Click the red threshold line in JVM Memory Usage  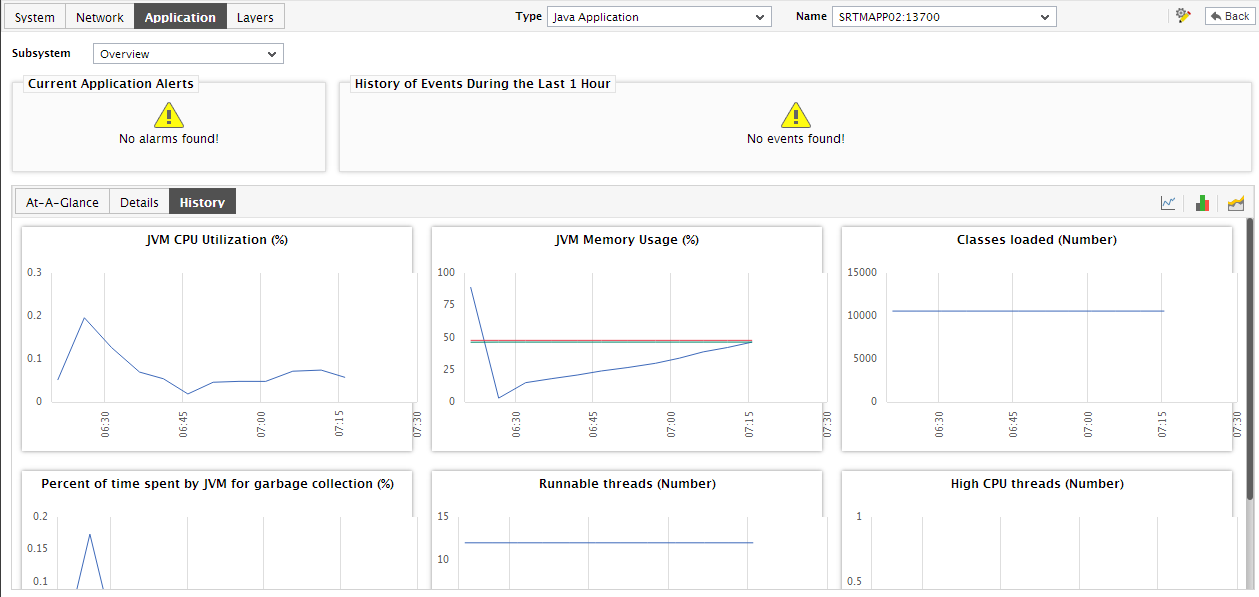click(x=611, y=340)
